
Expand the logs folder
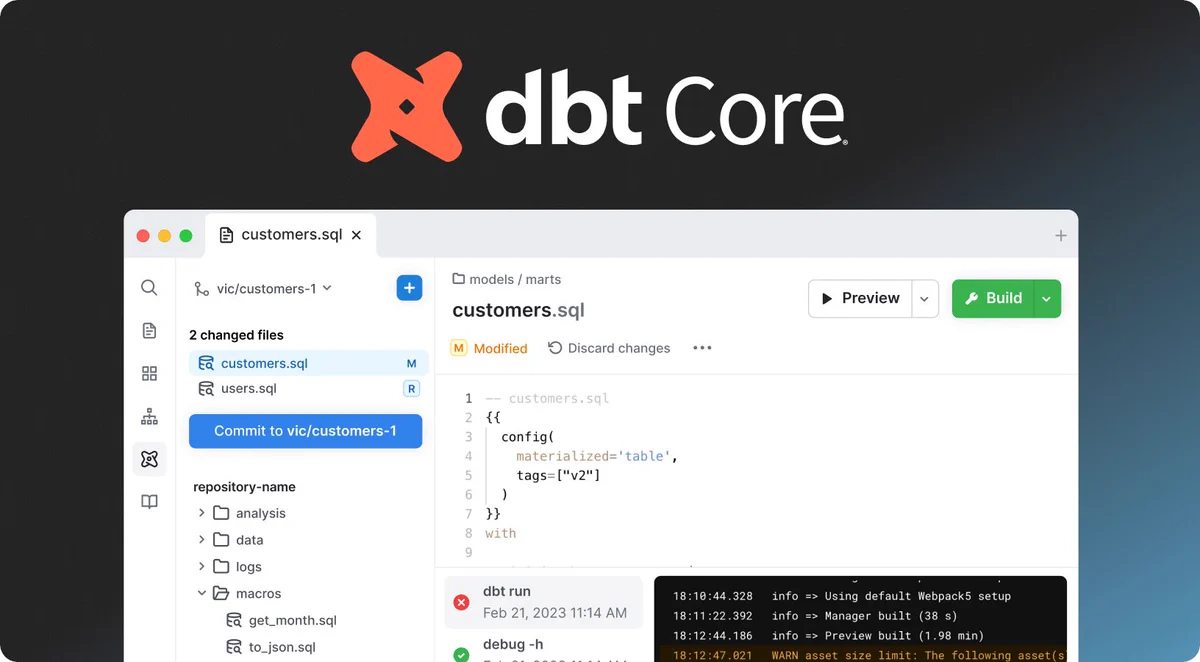point(201,566)
